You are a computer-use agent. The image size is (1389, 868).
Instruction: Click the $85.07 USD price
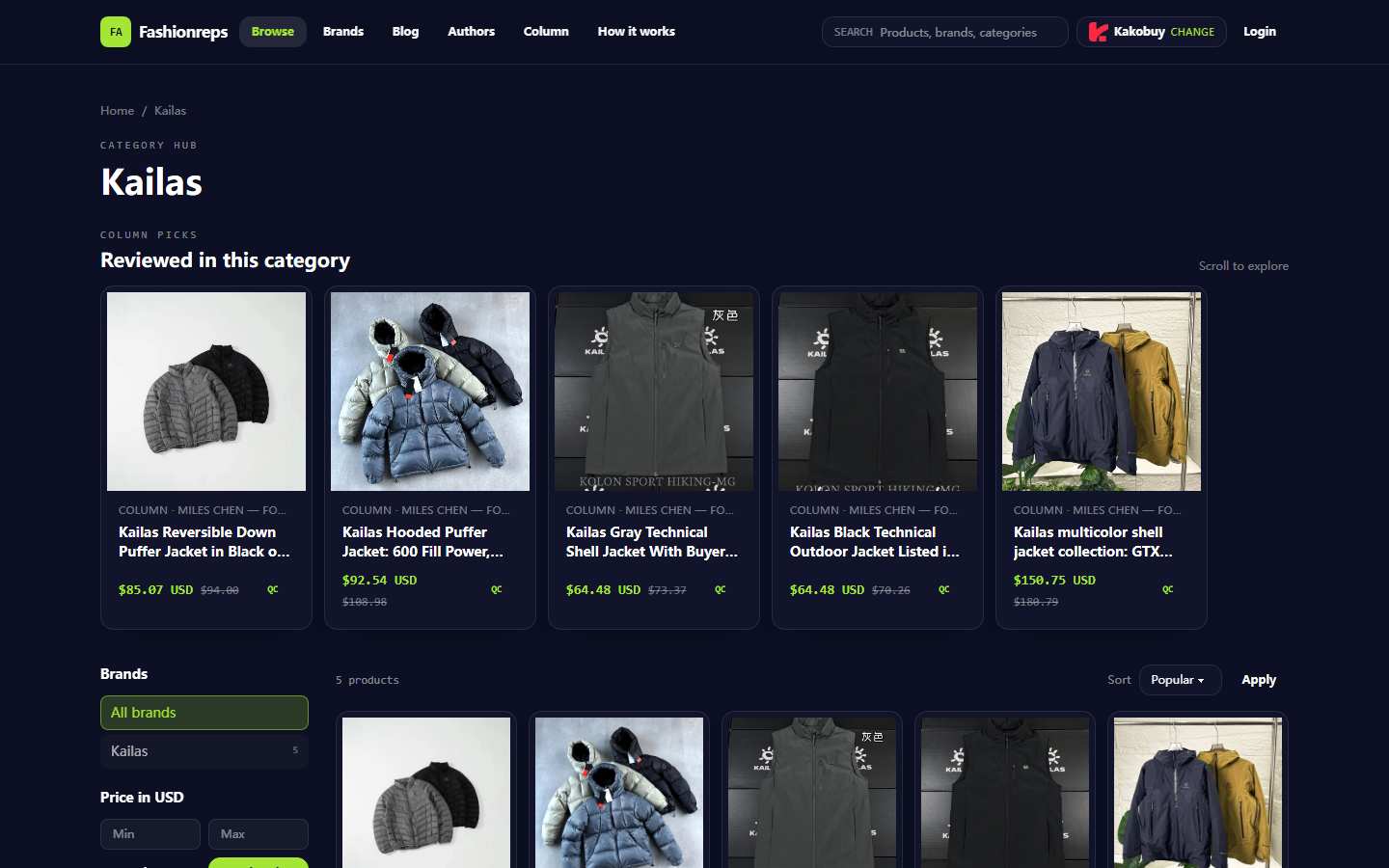tap(155, 590)
